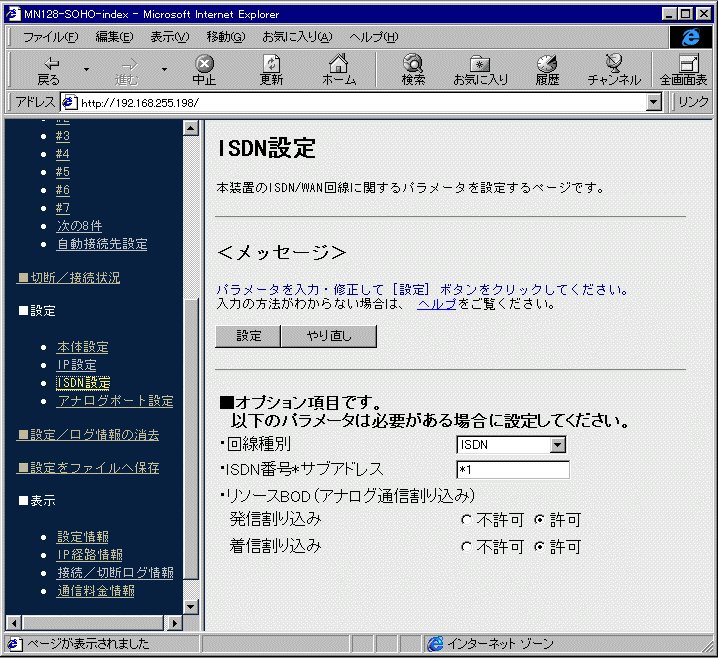This screenshot has width=718, height=658.
Task: Click the sidebar horizontal scrollbar thumb
Action: coord(93,623)
